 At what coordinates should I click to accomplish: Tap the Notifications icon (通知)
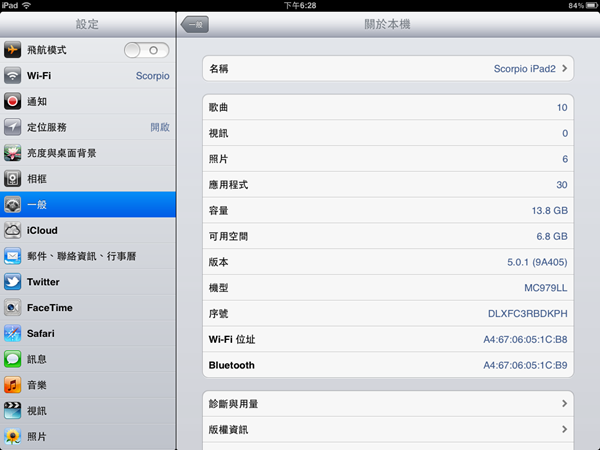point(12,101)
